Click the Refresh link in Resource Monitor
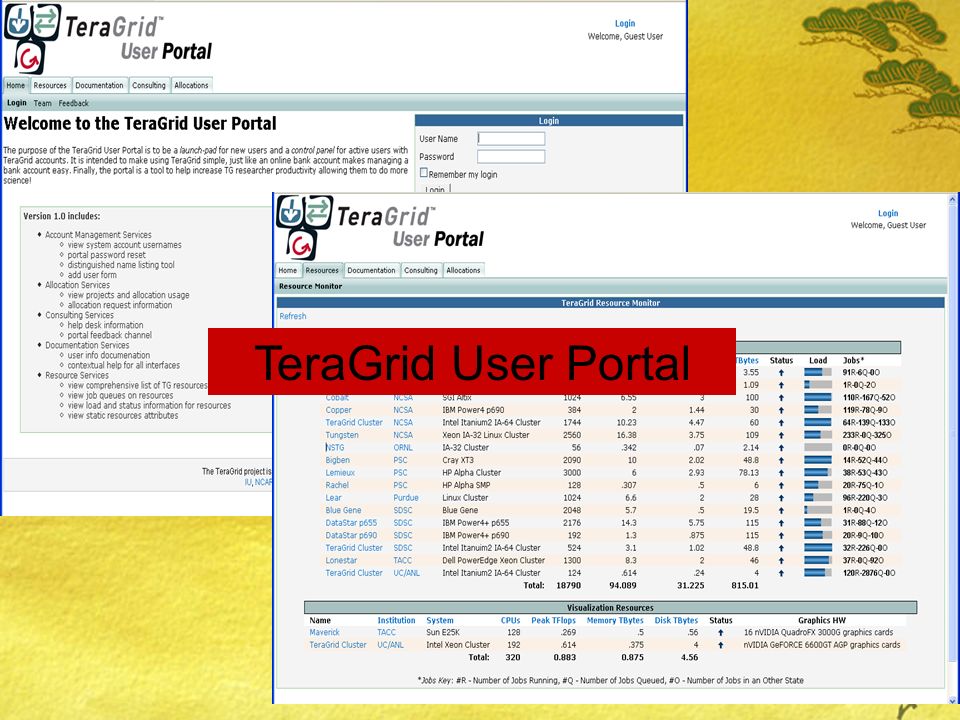This screenshot has width=960, height=720. click(x=293, y=316)
